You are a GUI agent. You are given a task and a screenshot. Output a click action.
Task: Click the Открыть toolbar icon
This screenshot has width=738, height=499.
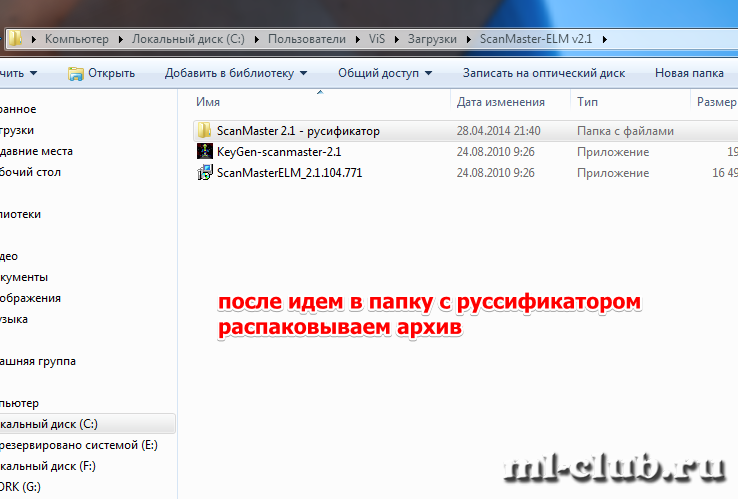(x=75, y=73)
